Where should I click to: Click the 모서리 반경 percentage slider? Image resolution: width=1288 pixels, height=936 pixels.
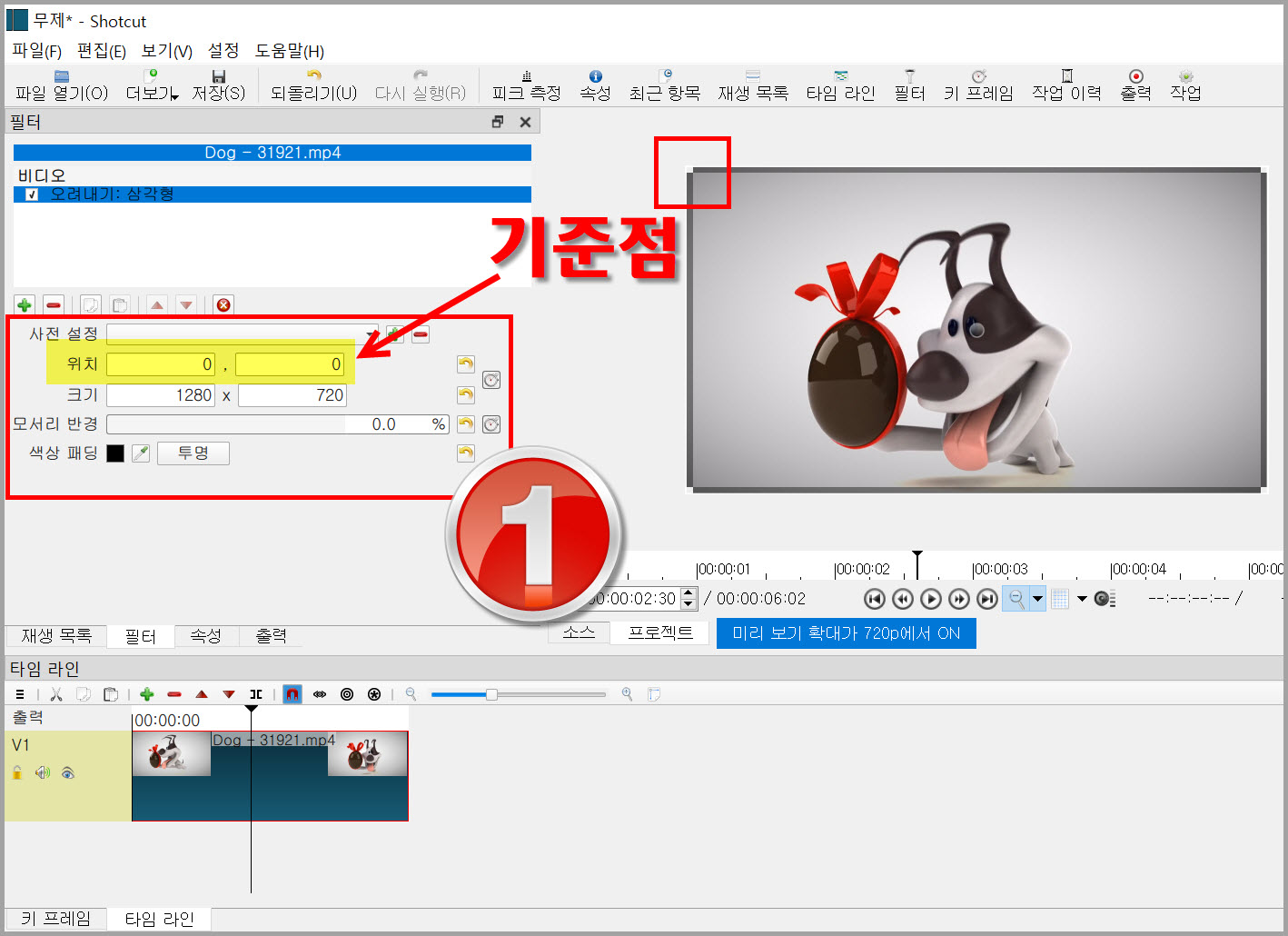tap(278, 424)
